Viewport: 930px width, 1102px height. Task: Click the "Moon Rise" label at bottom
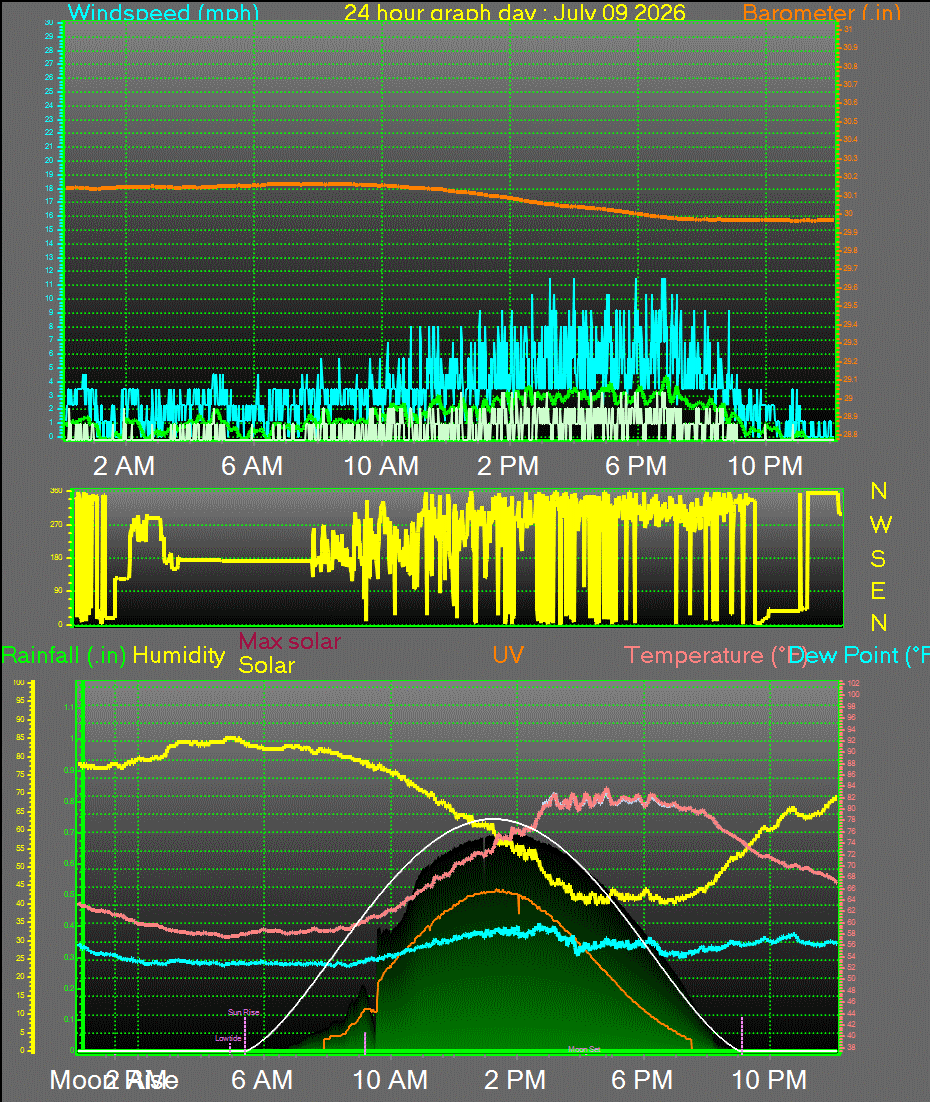pyautogui.click(x=114, y=1080)
